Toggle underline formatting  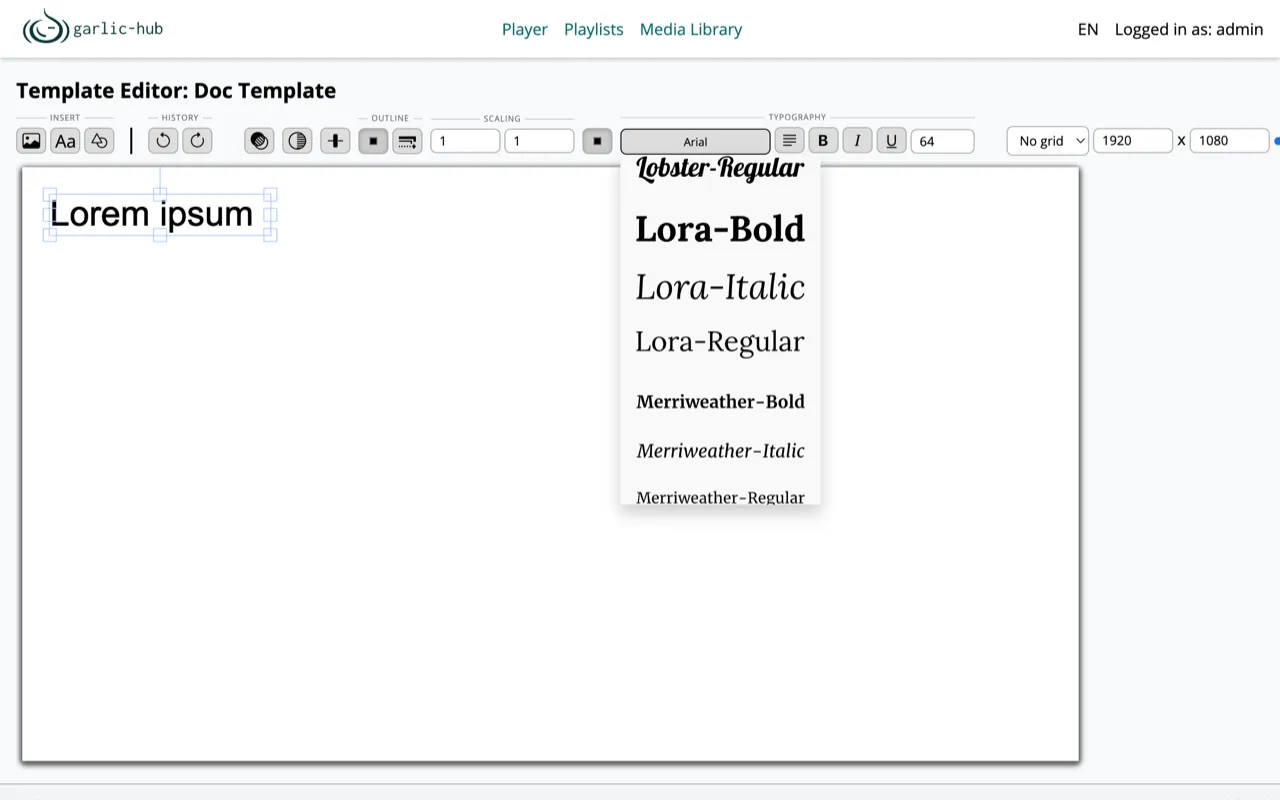tap(891, 141)
